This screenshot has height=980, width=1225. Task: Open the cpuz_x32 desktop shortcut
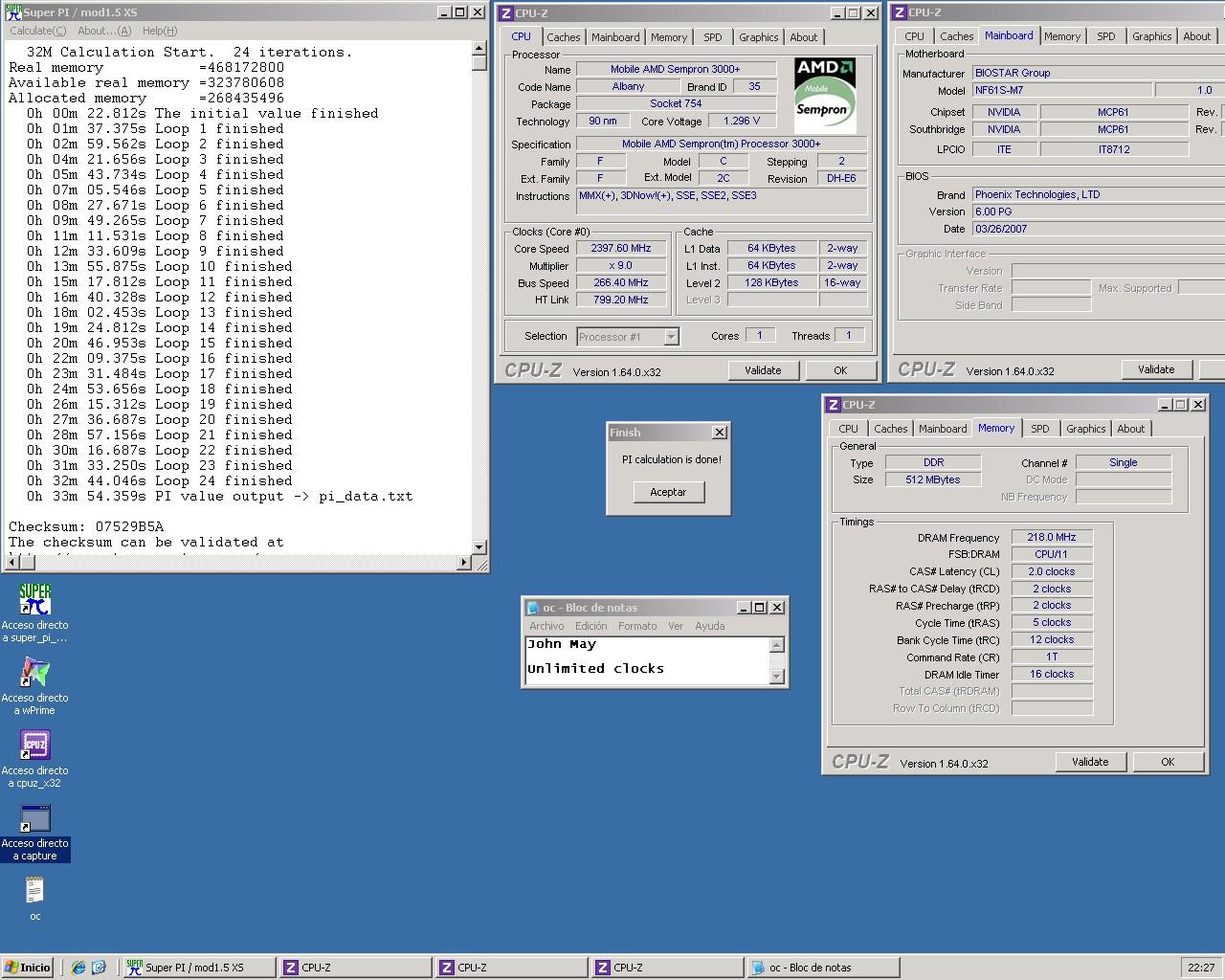(35, 758)
